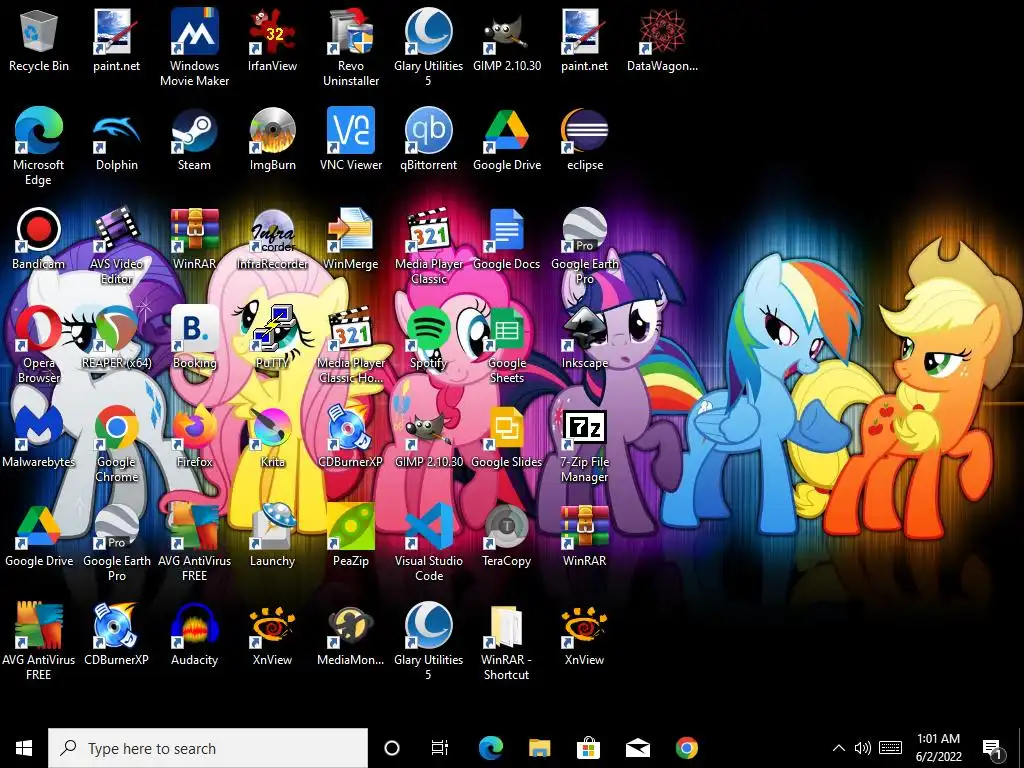Click the Type here to search box

[208, 748]
